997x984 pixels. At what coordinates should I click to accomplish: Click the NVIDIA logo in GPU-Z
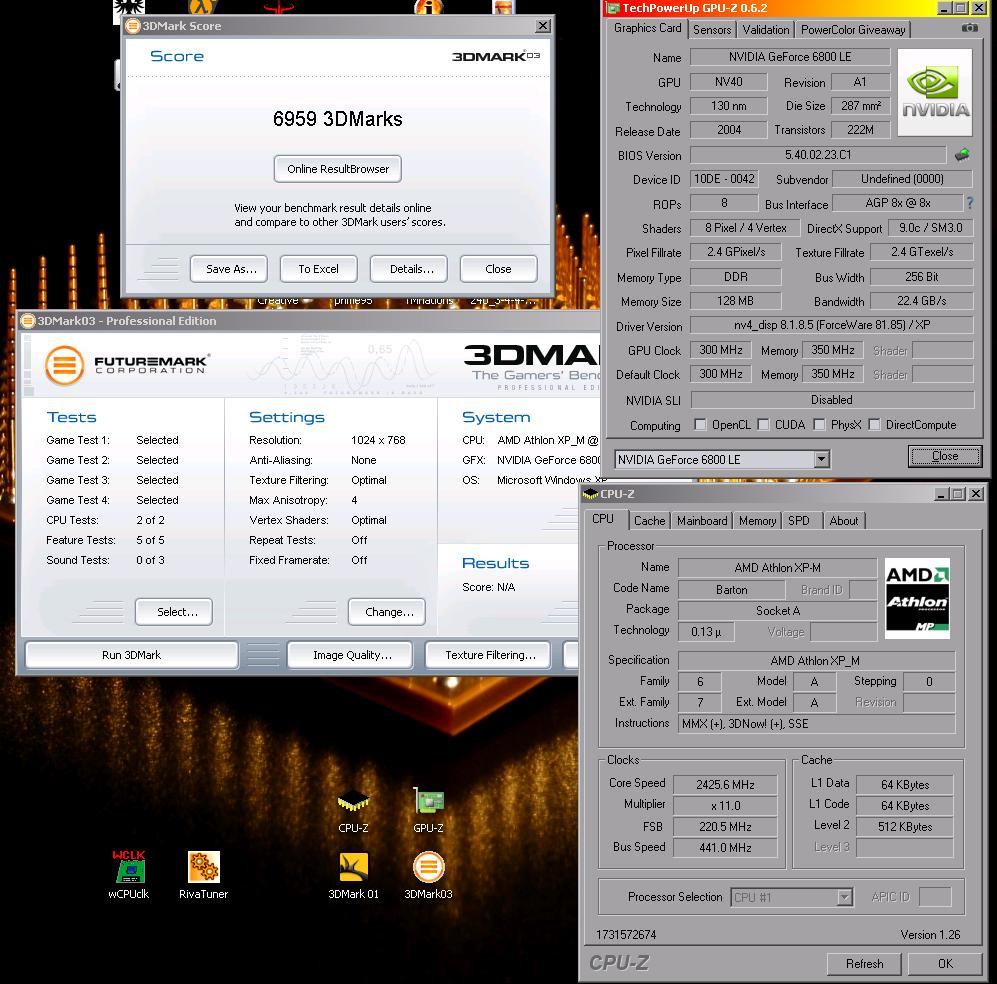(935, 93)
